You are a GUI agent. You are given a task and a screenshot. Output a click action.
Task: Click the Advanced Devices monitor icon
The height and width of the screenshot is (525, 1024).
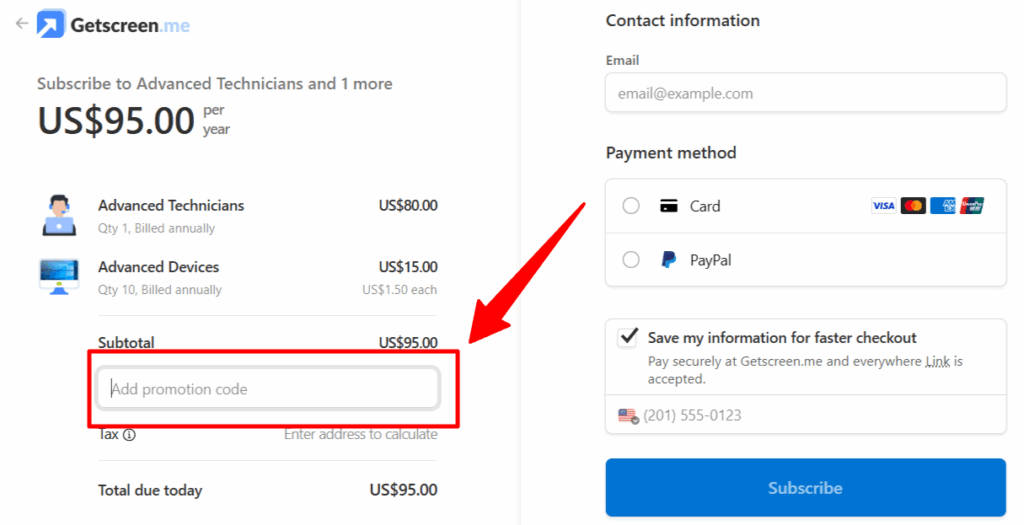[59, 276]
